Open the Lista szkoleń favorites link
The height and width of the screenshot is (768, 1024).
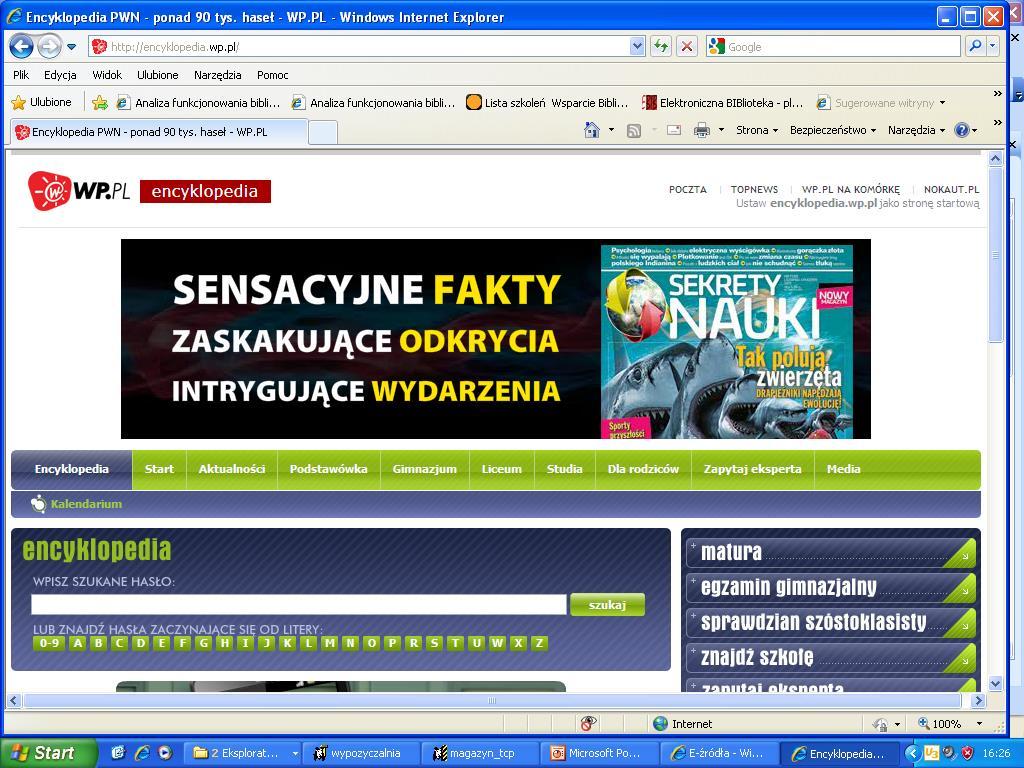[x=547, y=103]
